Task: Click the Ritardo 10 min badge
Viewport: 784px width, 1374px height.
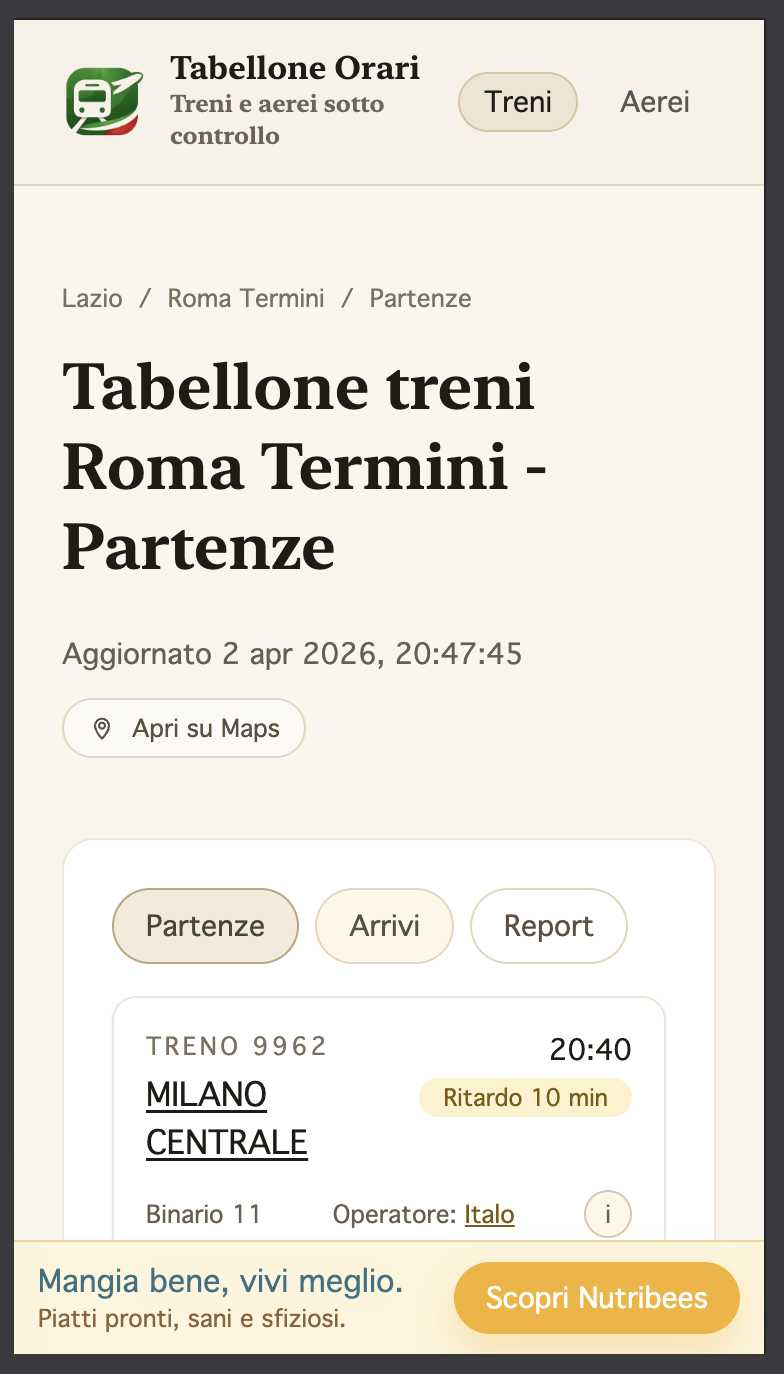Action: pos(524,1097)
